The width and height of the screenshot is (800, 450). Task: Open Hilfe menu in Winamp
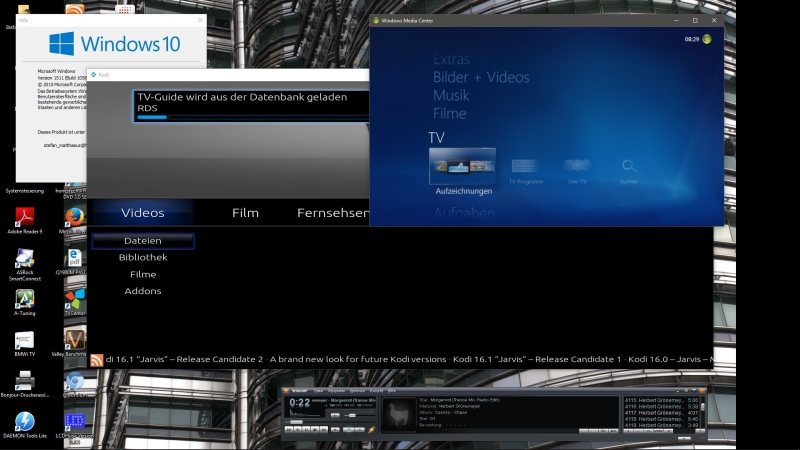(392, 391)
